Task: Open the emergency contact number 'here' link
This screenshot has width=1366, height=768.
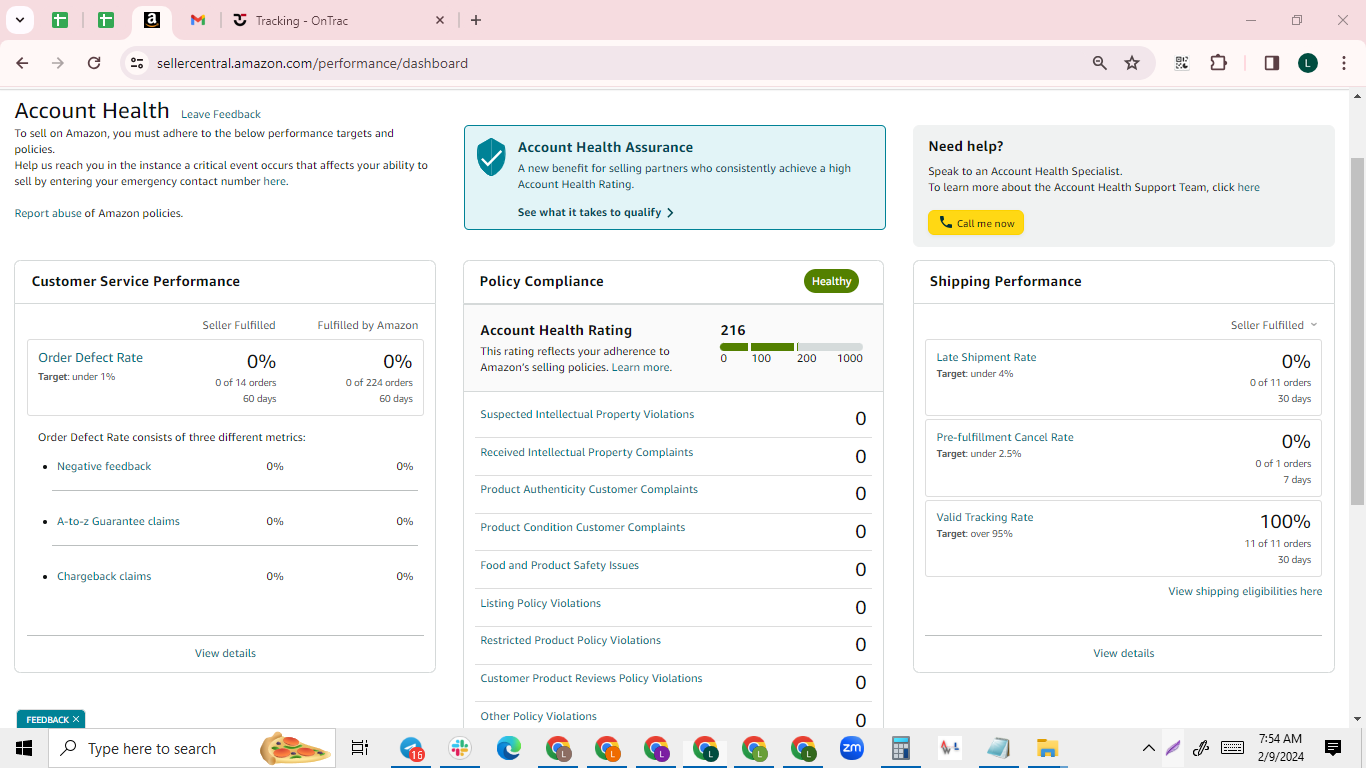Action: (274, 182)
